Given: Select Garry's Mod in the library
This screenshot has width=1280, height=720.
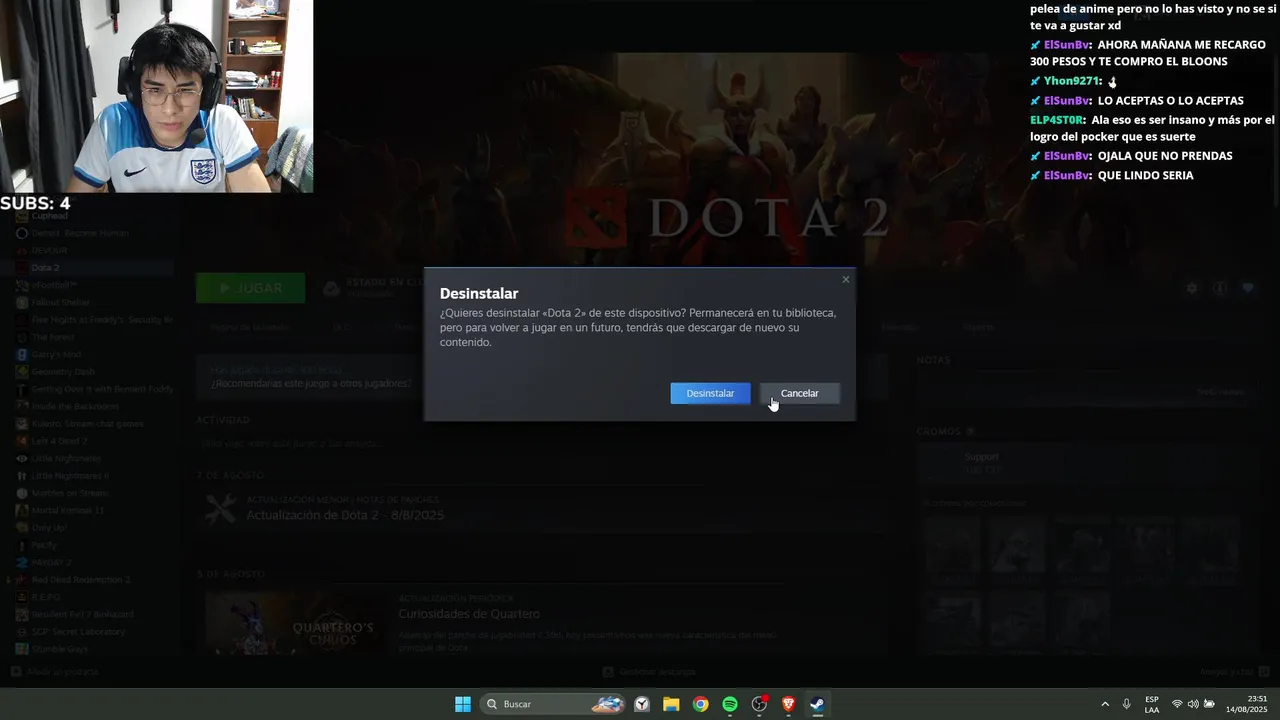Looking at the screenshot, I should [x=56, y=354].
